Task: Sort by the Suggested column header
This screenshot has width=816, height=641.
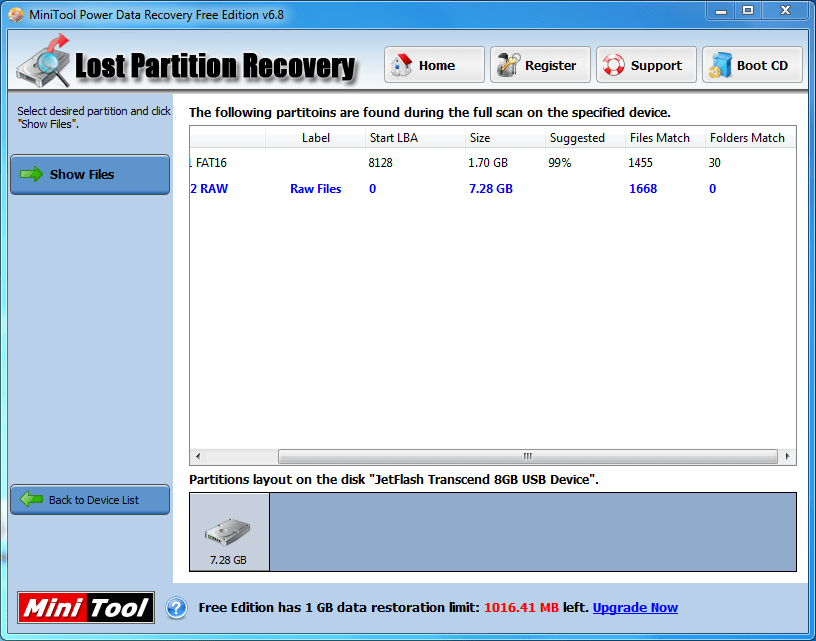Action: coord(585,138)
